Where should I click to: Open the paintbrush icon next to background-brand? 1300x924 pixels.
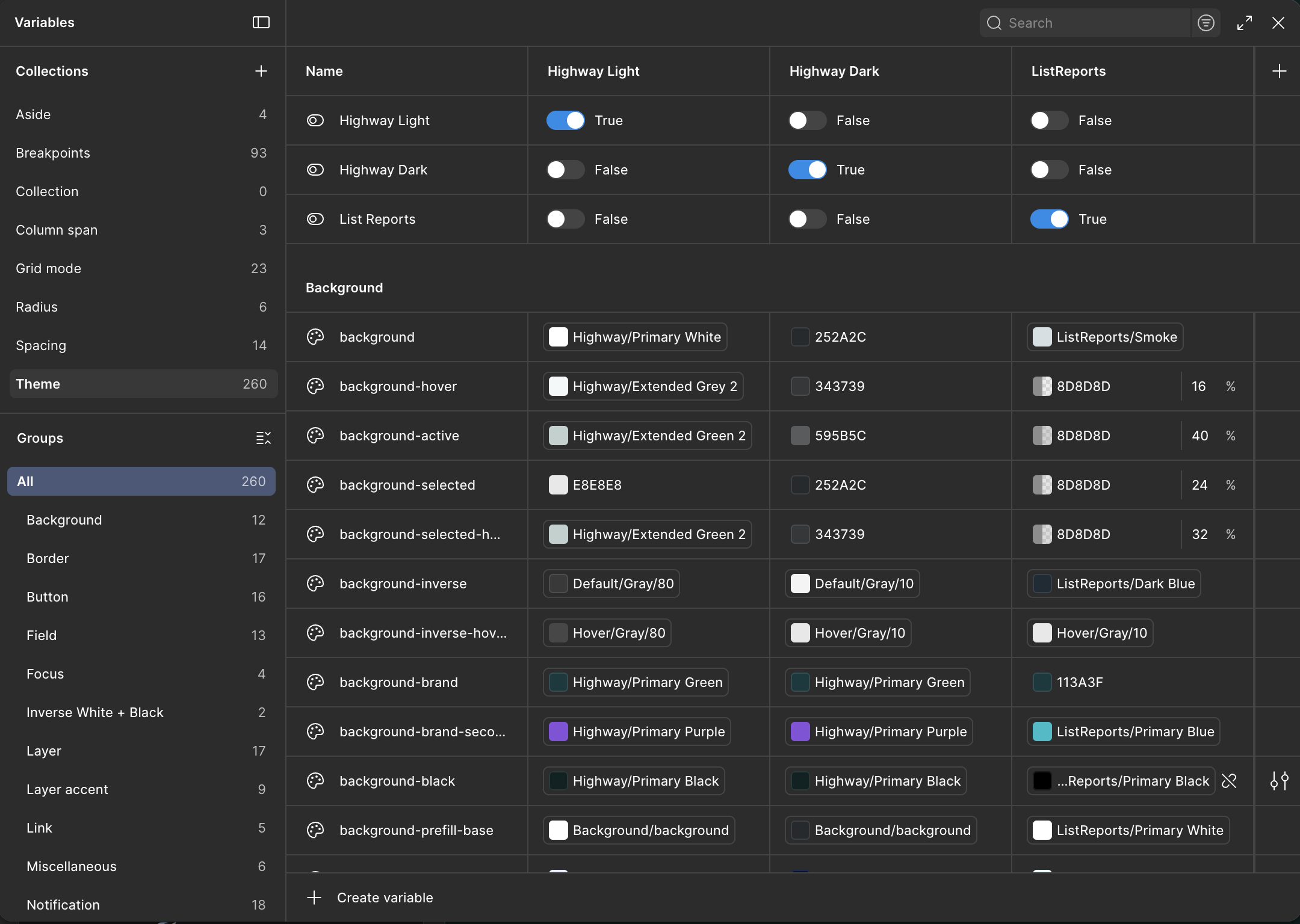[316, 682]
